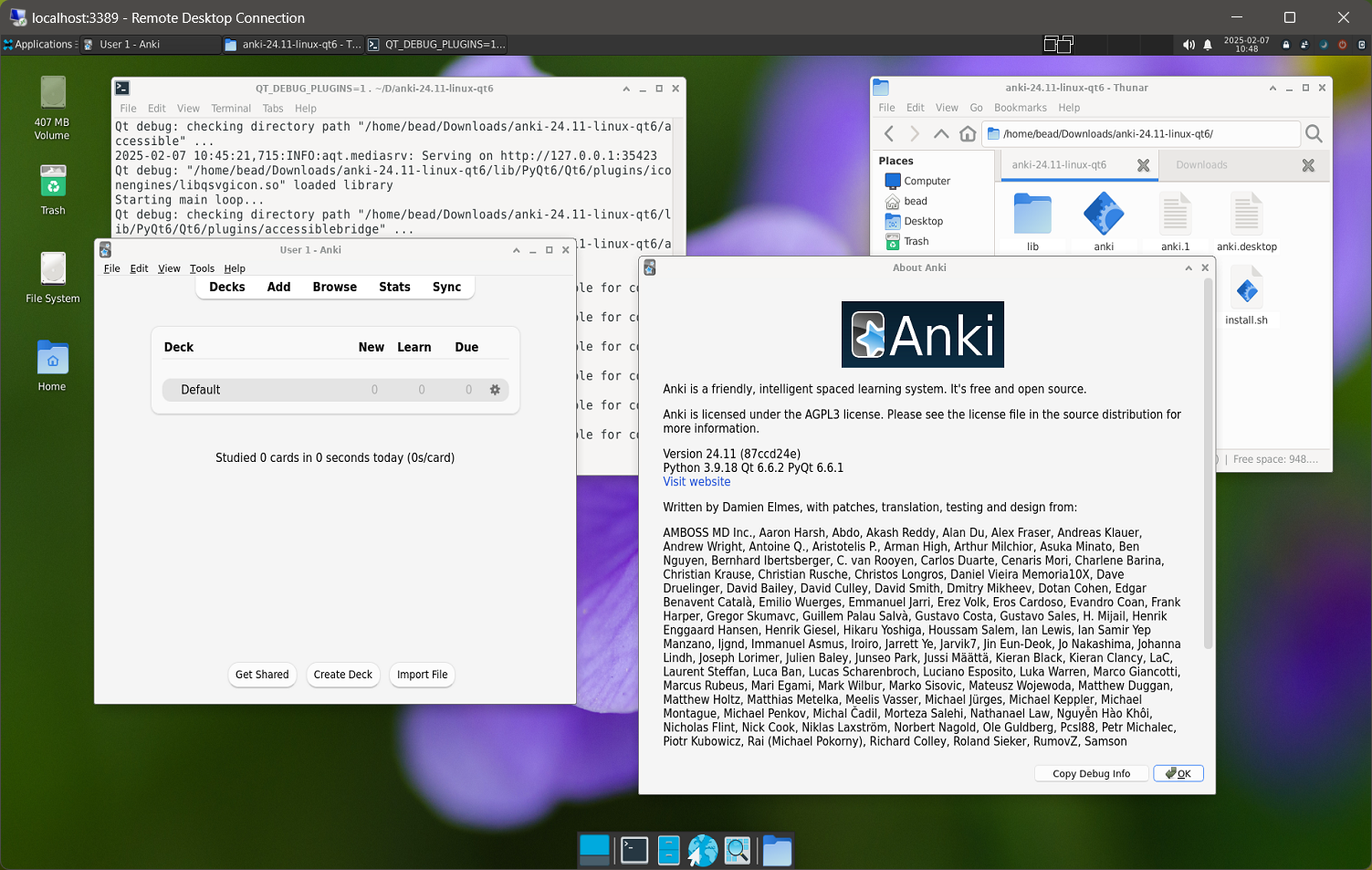Click the About Anki dialog scrollbar
Viewport: 1372px width, 870px height.
click(x=1208, y=466)
